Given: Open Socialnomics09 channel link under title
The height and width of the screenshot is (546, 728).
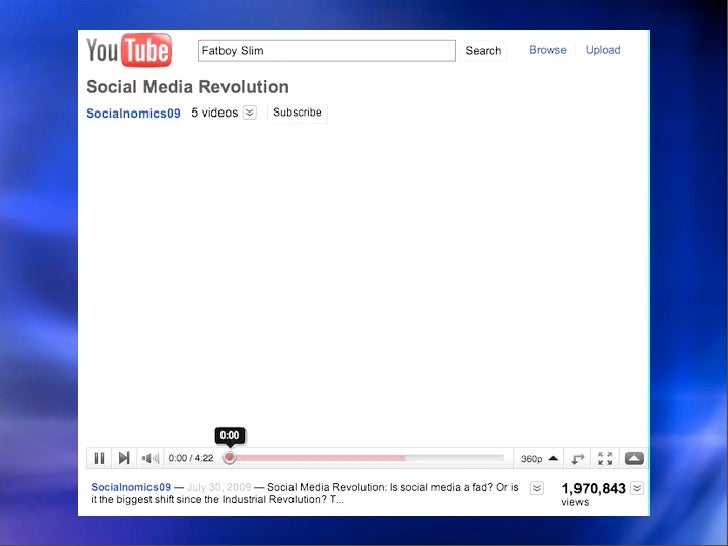Looking at the screenshot, I should (133, 113).
